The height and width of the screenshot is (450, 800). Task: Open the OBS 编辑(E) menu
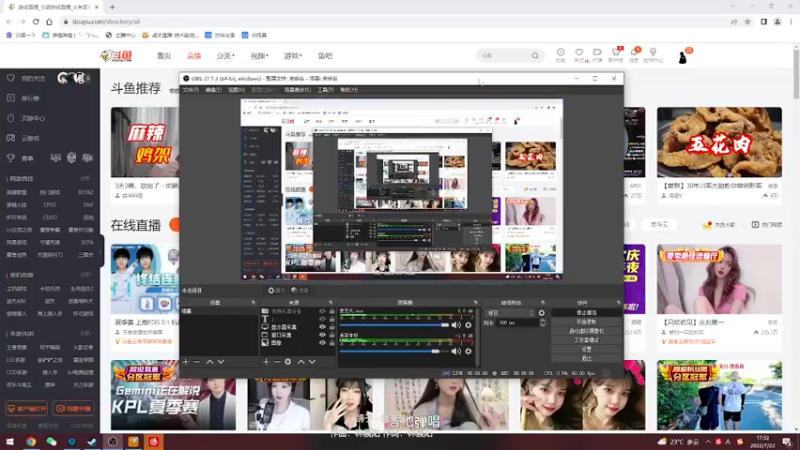pos(213,90)
